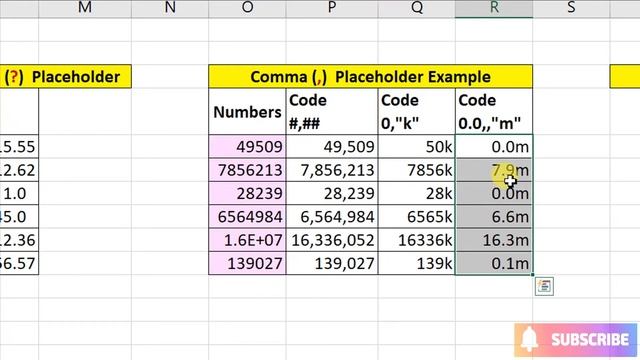The image size is (640, 360).
Task: Select cell showing 28k
Action: tap(417, 193)
